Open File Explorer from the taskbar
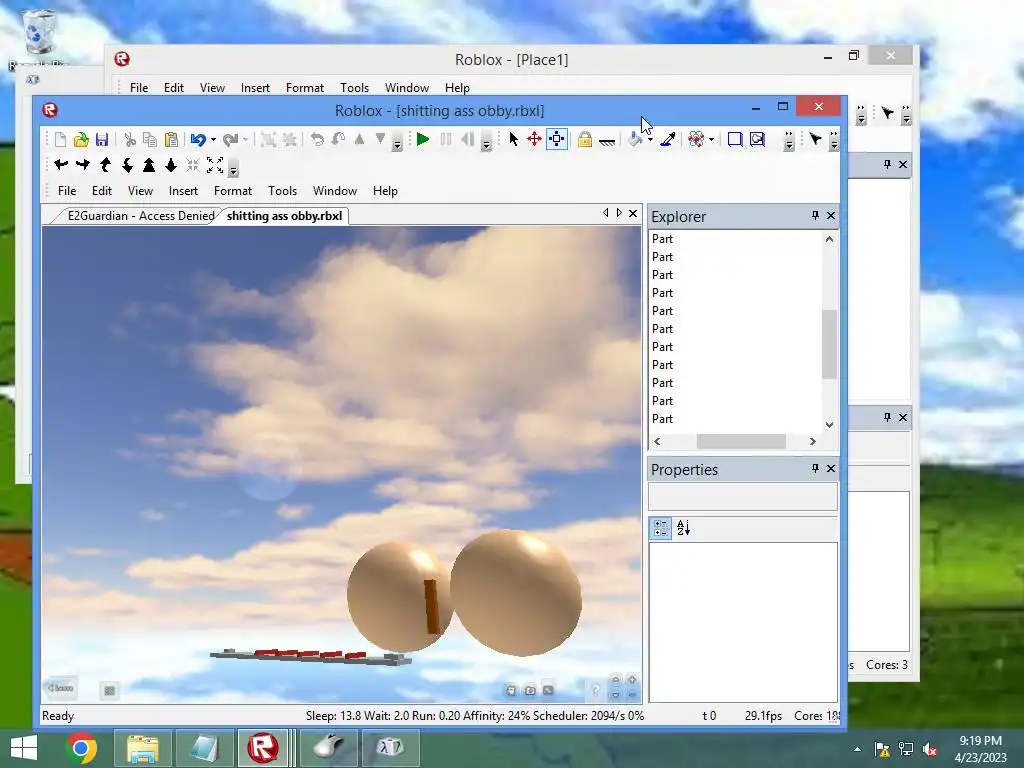 click(x=142, y=748)
